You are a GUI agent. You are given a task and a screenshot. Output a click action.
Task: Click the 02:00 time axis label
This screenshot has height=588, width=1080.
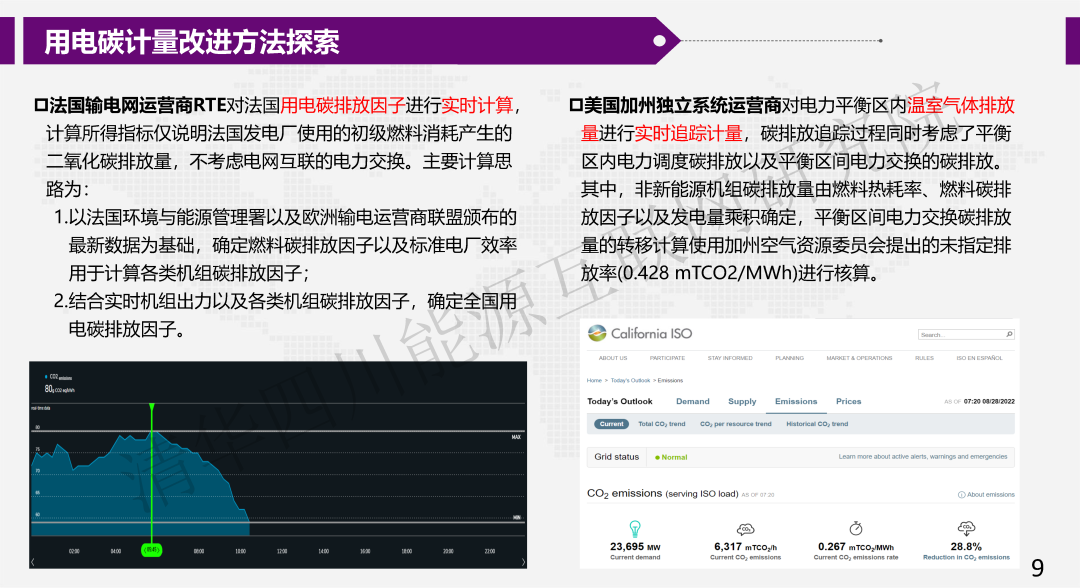click(74, 552)
